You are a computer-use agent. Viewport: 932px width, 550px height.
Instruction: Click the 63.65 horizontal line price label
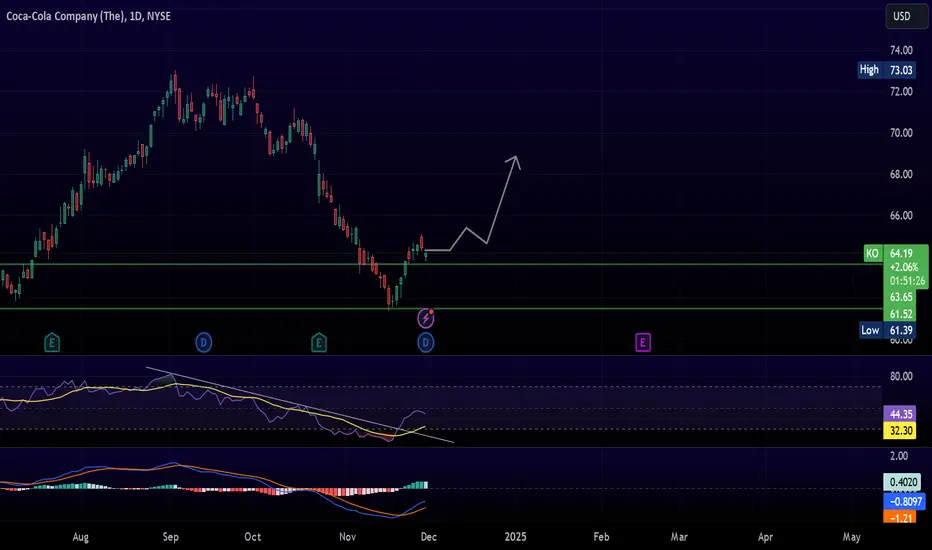901,297
